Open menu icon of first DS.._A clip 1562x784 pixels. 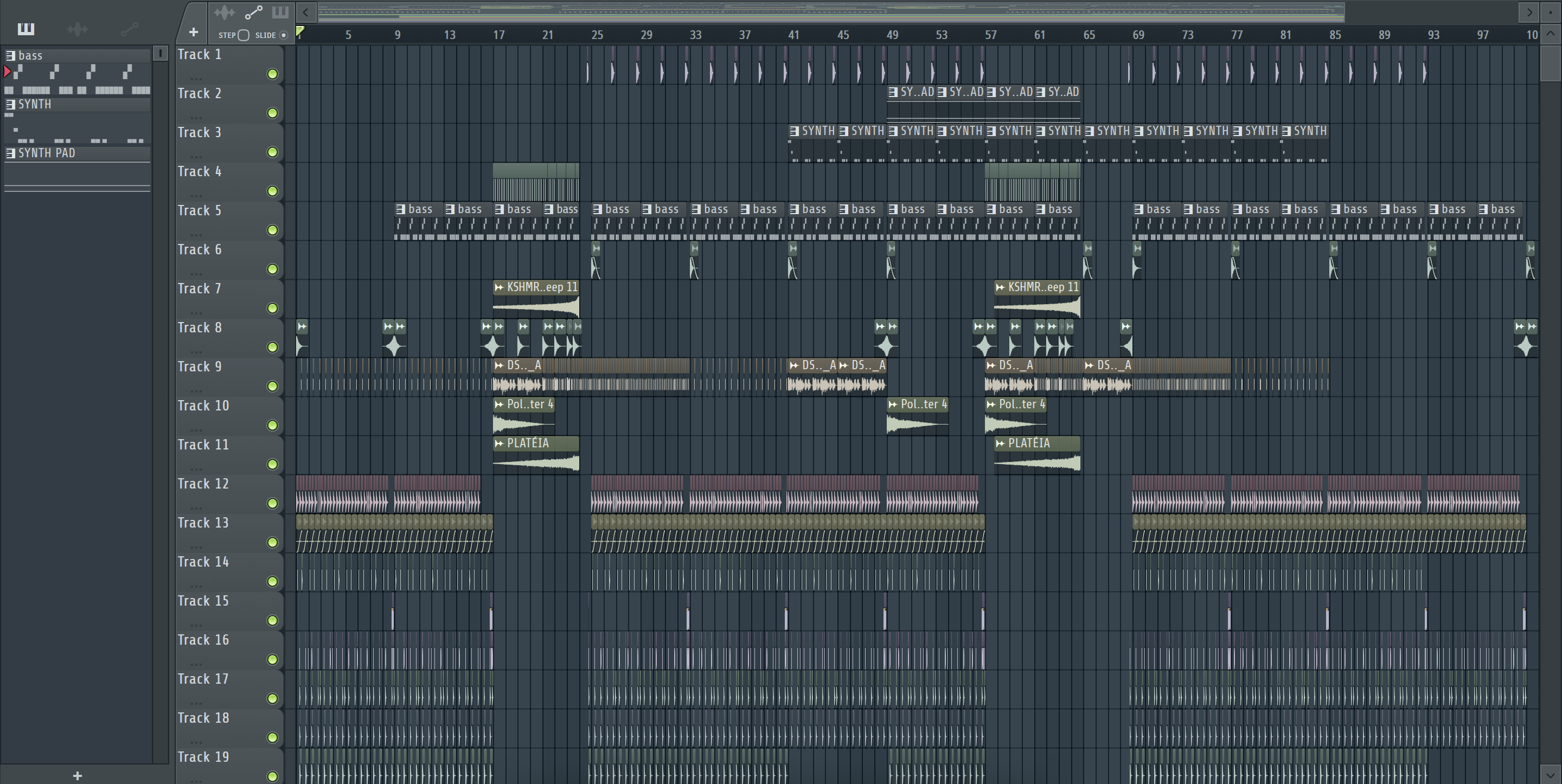pos(499,365)
